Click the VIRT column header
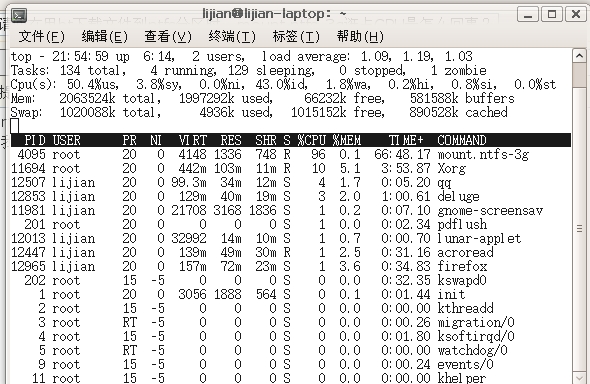The width and height of the screenshot is (590, 384). (193, 140)
